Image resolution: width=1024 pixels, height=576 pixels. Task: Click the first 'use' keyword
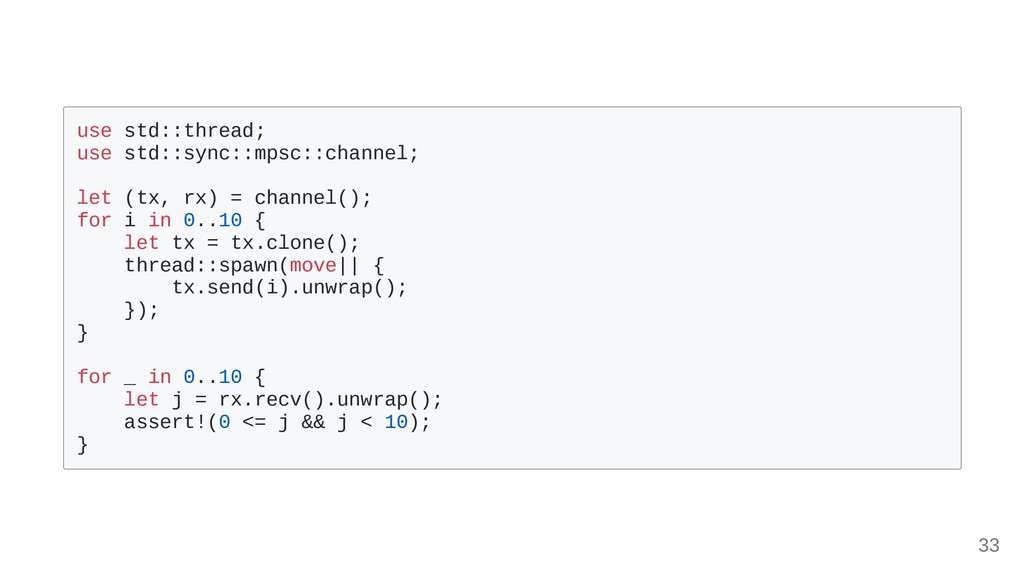click(x=94, y=131)
